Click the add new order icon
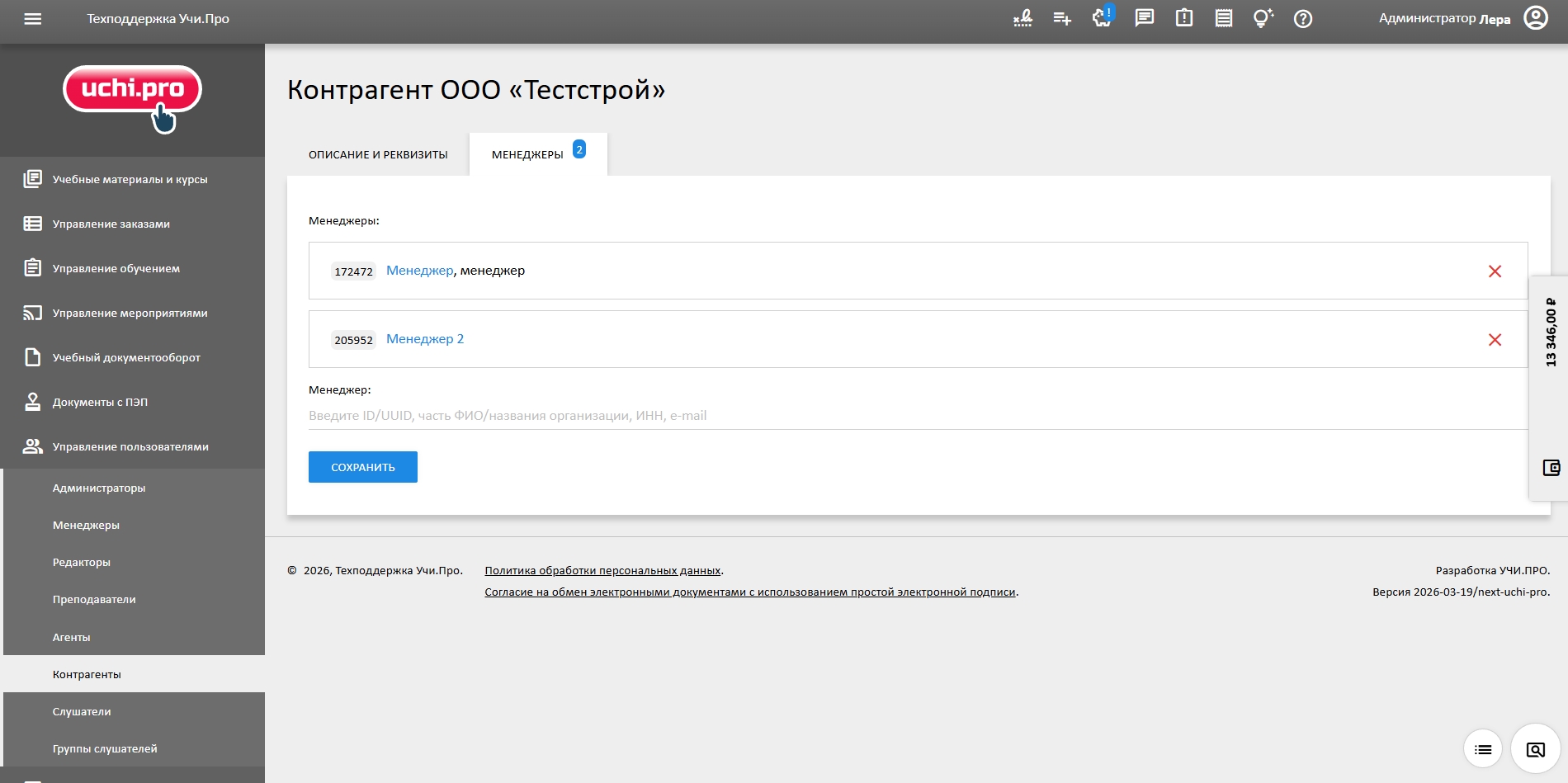Viewport: 1568px width, 783px height. click(1062, 17)
